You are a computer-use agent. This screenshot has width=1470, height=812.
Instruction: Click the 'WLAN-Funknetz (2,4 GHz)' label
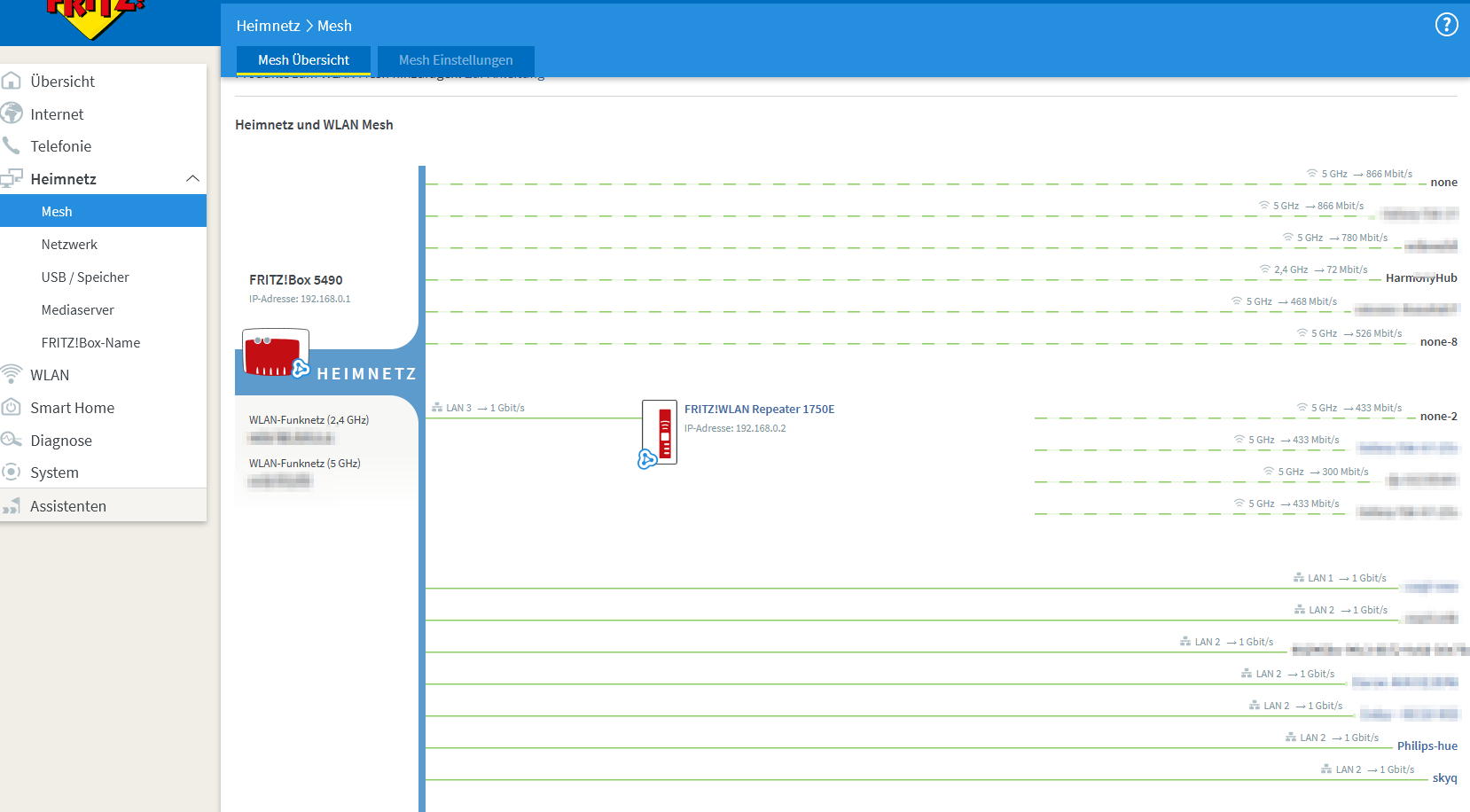309,420
